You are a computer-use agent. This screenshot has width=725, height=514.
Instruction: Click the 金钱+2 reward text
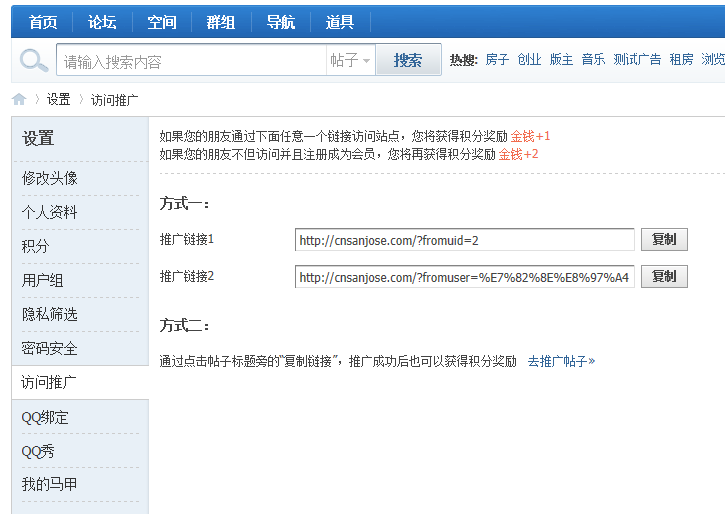coord(518,154)
